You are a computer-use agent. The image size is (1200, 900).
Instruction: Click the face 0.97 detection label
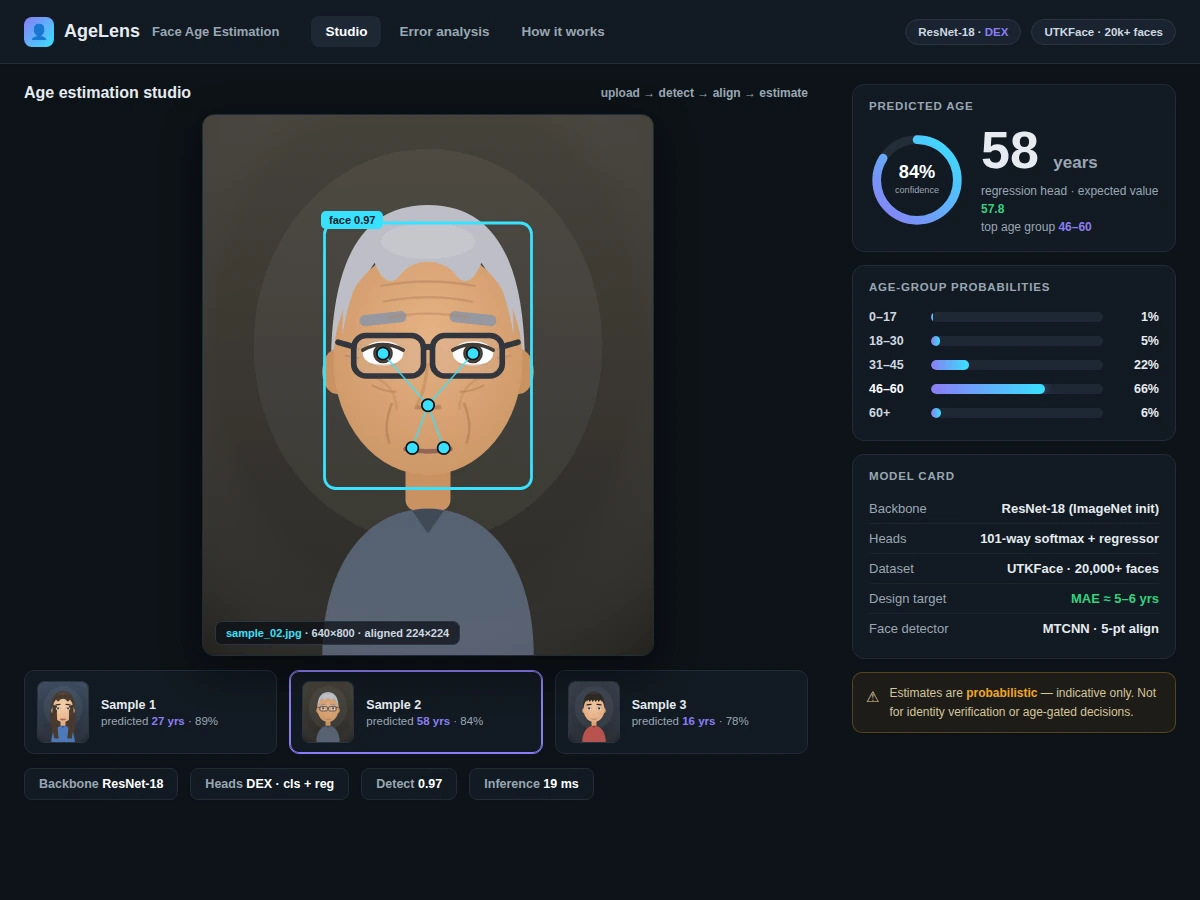[x=352, y=220]
